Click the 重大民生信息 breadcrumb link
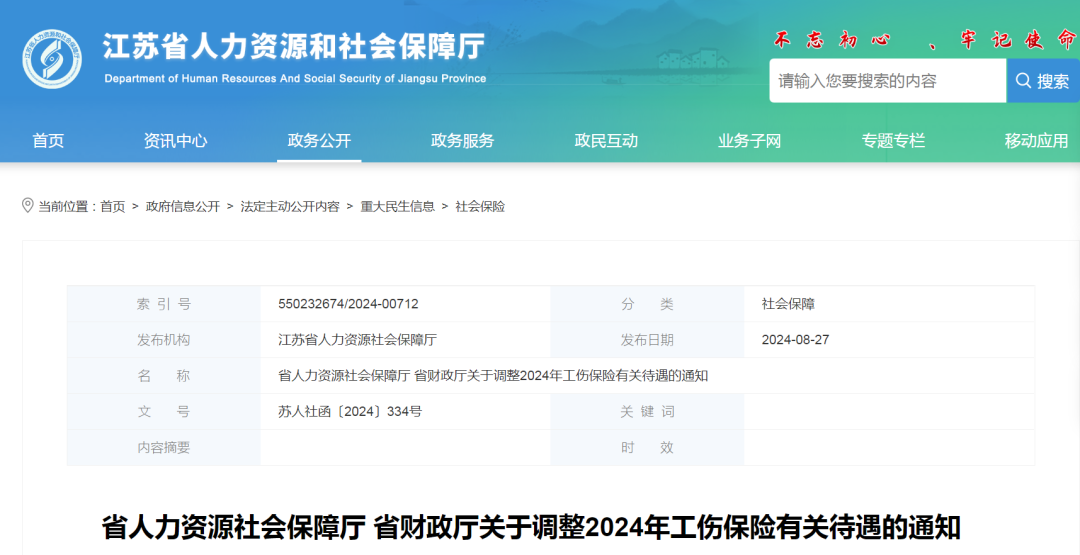 coord(398,207)
